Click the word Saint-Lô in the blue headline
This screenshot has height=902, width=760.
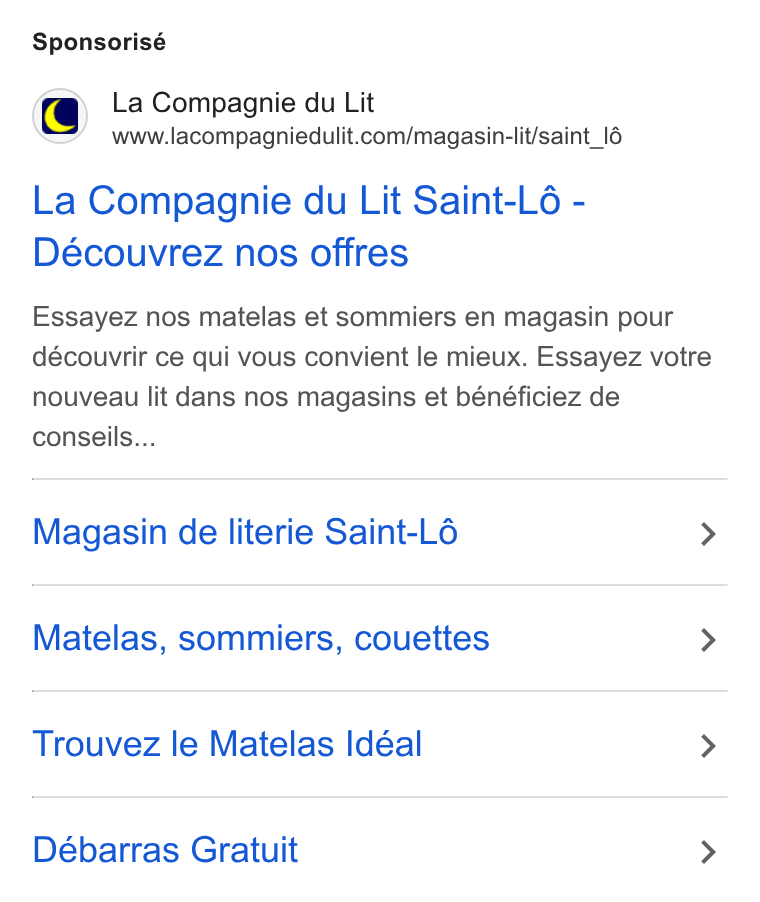point(487,201)
